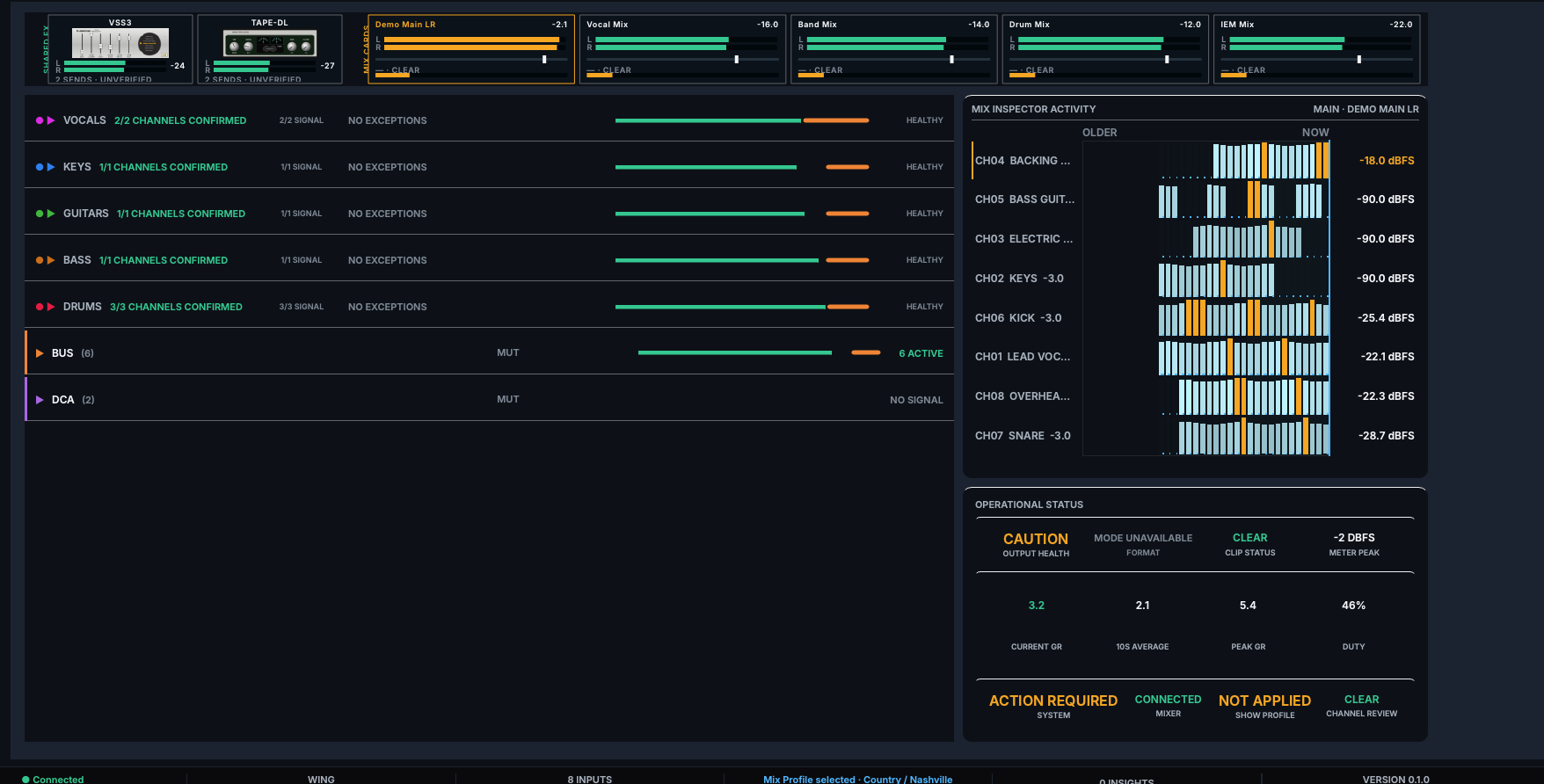Click the red dot beside DRUMS
Screen dimensions: 1544x784
pos(40,307)
